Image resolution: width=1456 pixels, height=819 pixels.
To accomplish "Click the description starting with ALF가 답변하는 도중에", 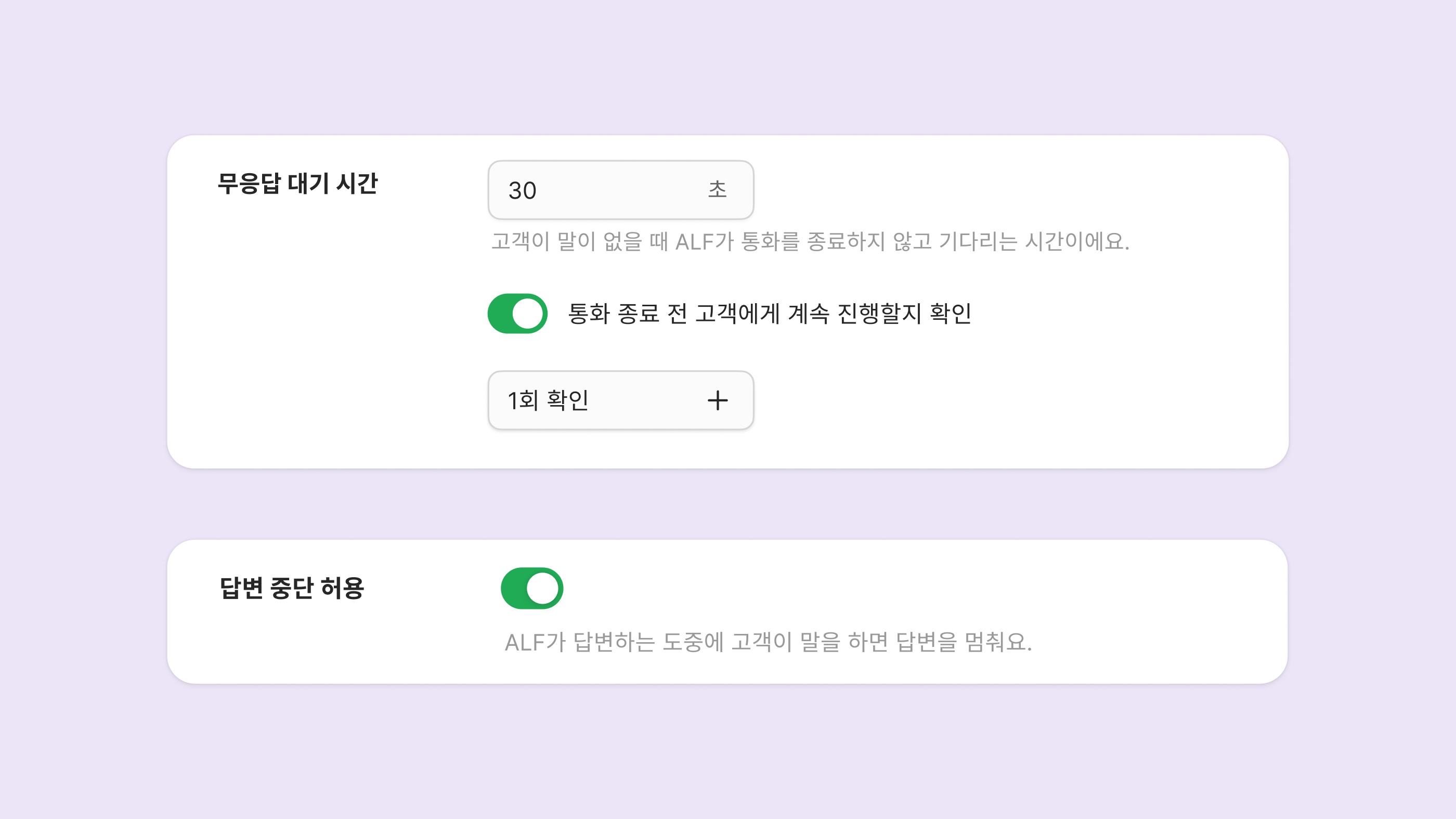I will click(768, 642).
